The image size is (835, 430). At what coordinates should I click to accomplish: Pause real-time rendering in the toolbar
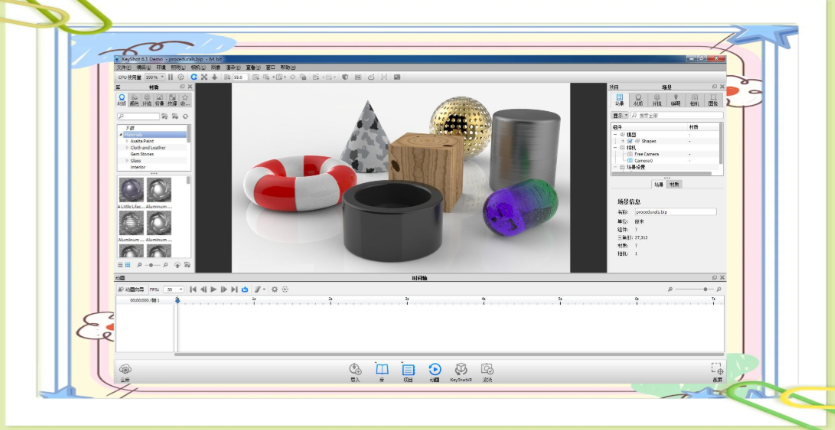pos(170,77)
